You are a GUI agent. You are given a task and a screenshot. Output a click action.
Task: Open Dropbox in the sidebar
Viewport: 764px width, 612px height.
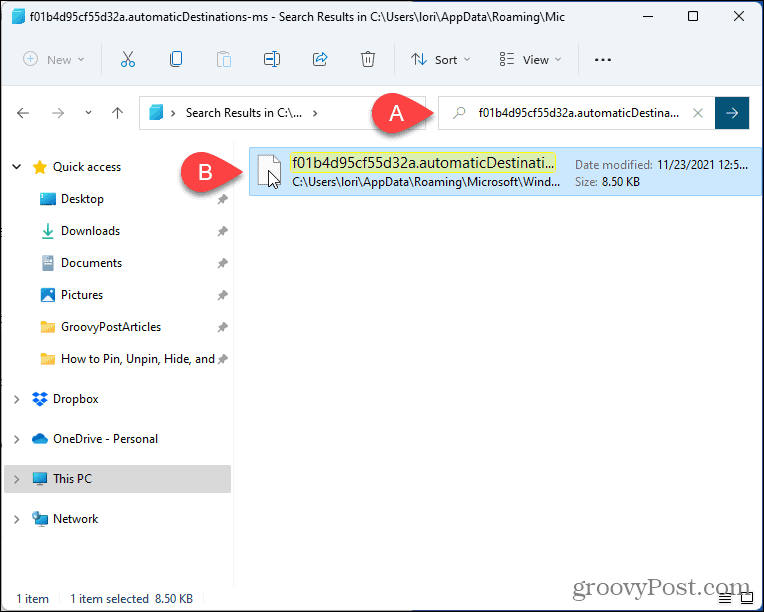76,399
